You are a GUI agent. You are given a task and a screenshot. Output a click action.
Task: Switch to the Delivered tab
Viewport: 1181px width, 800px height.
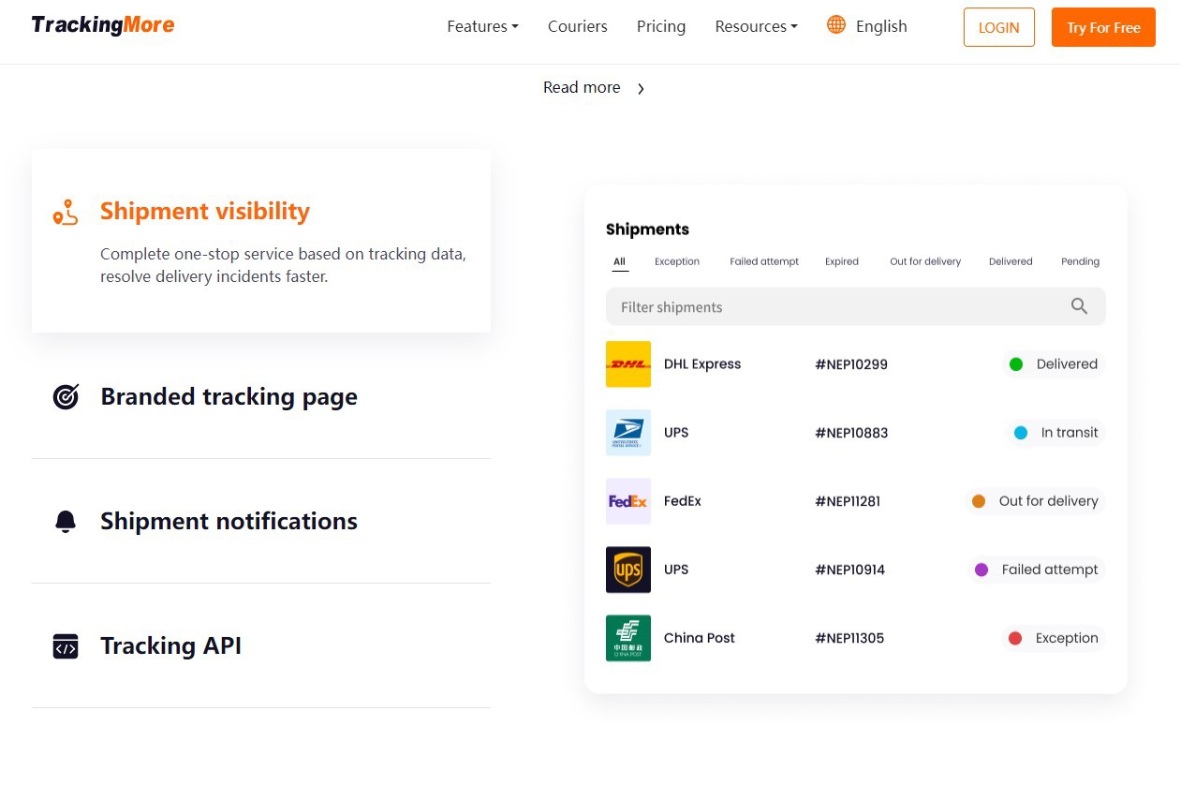pos(1010,261)
